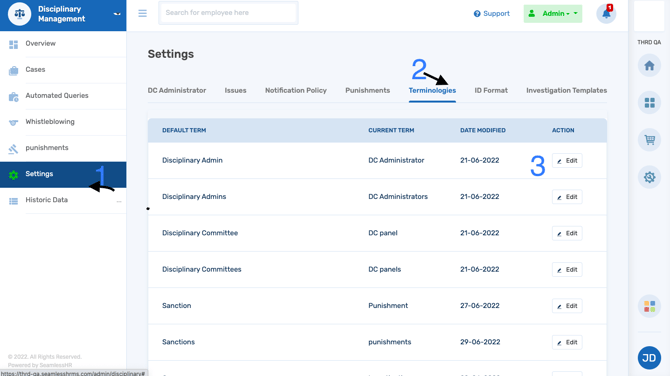Click the 'DC Administrators' current term cell
The image size is (670, 376).
pyautogui.click(x=398, y=197)
